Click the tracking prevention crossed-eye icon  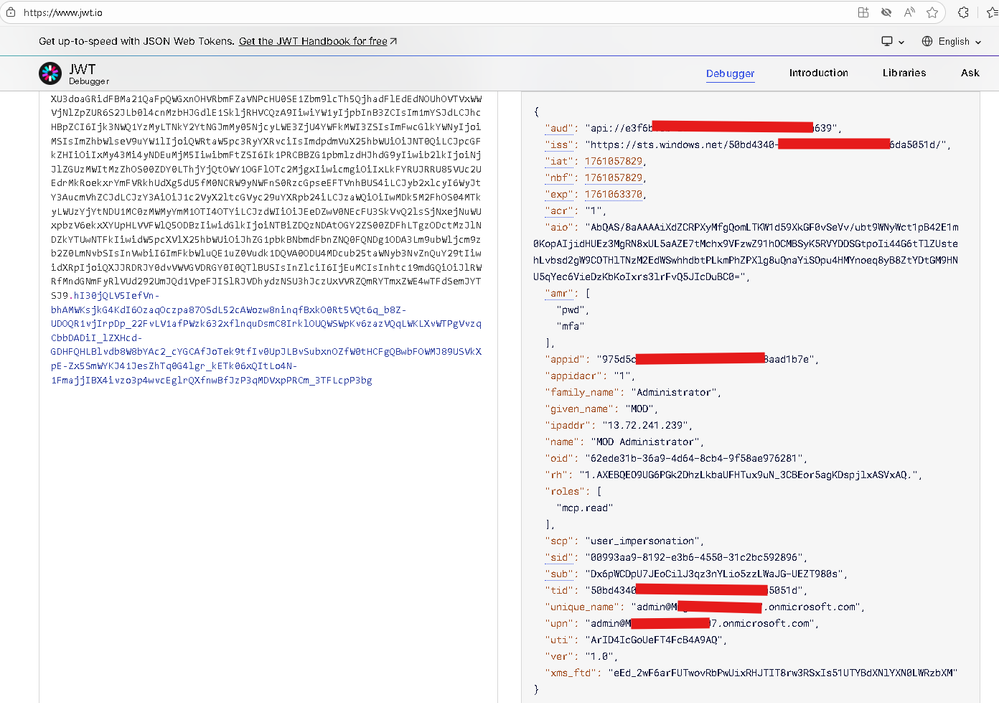coord(886,12)
